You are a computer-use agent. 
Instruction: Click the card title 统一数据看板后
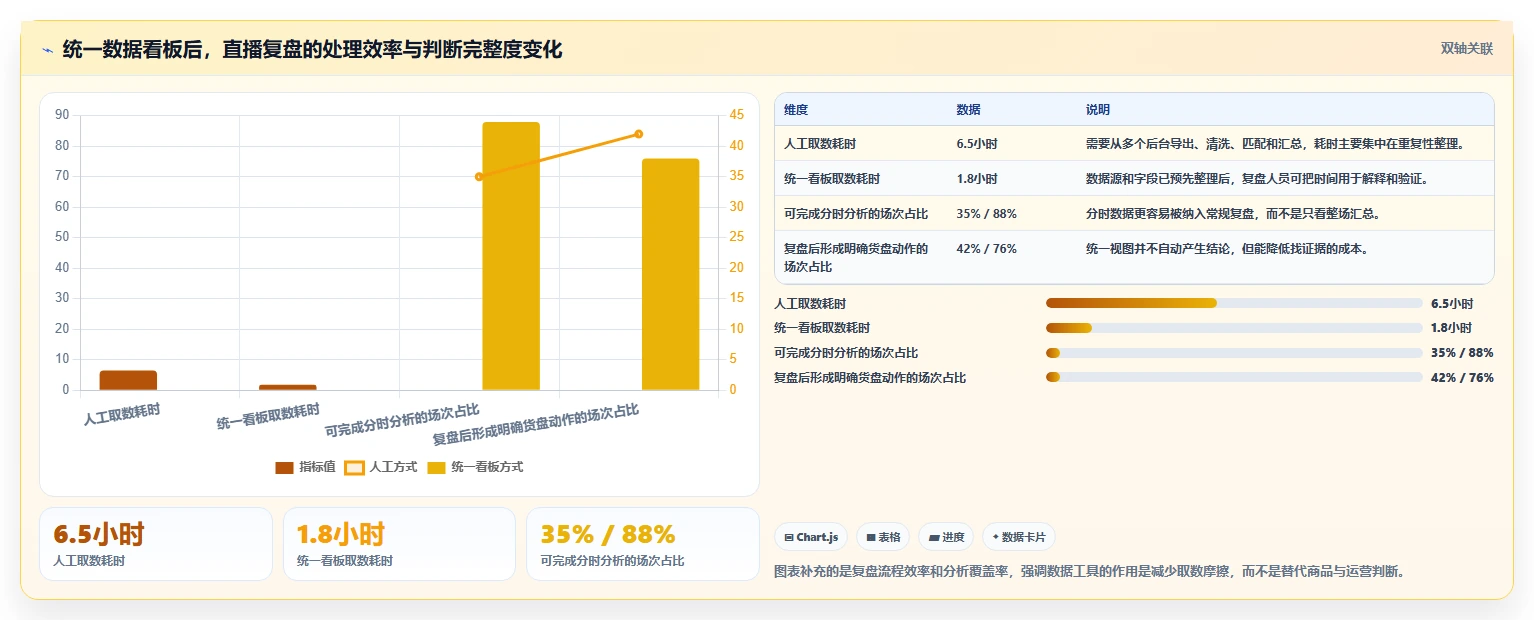(x=312, y=49)
